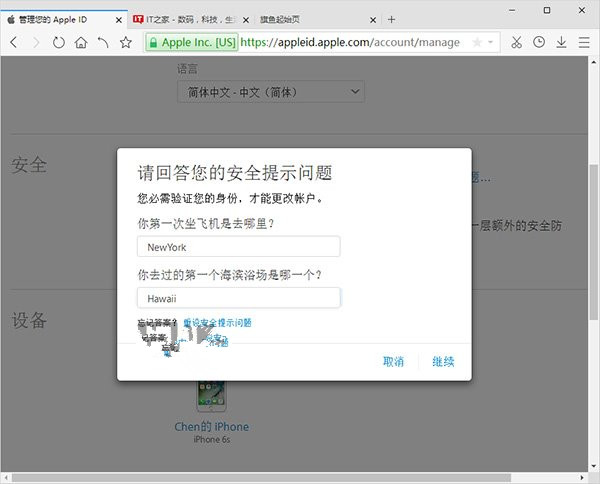Screen dimensions: 600x484
Task: Open the browser hamburger menu
Action: pos(584,42)
